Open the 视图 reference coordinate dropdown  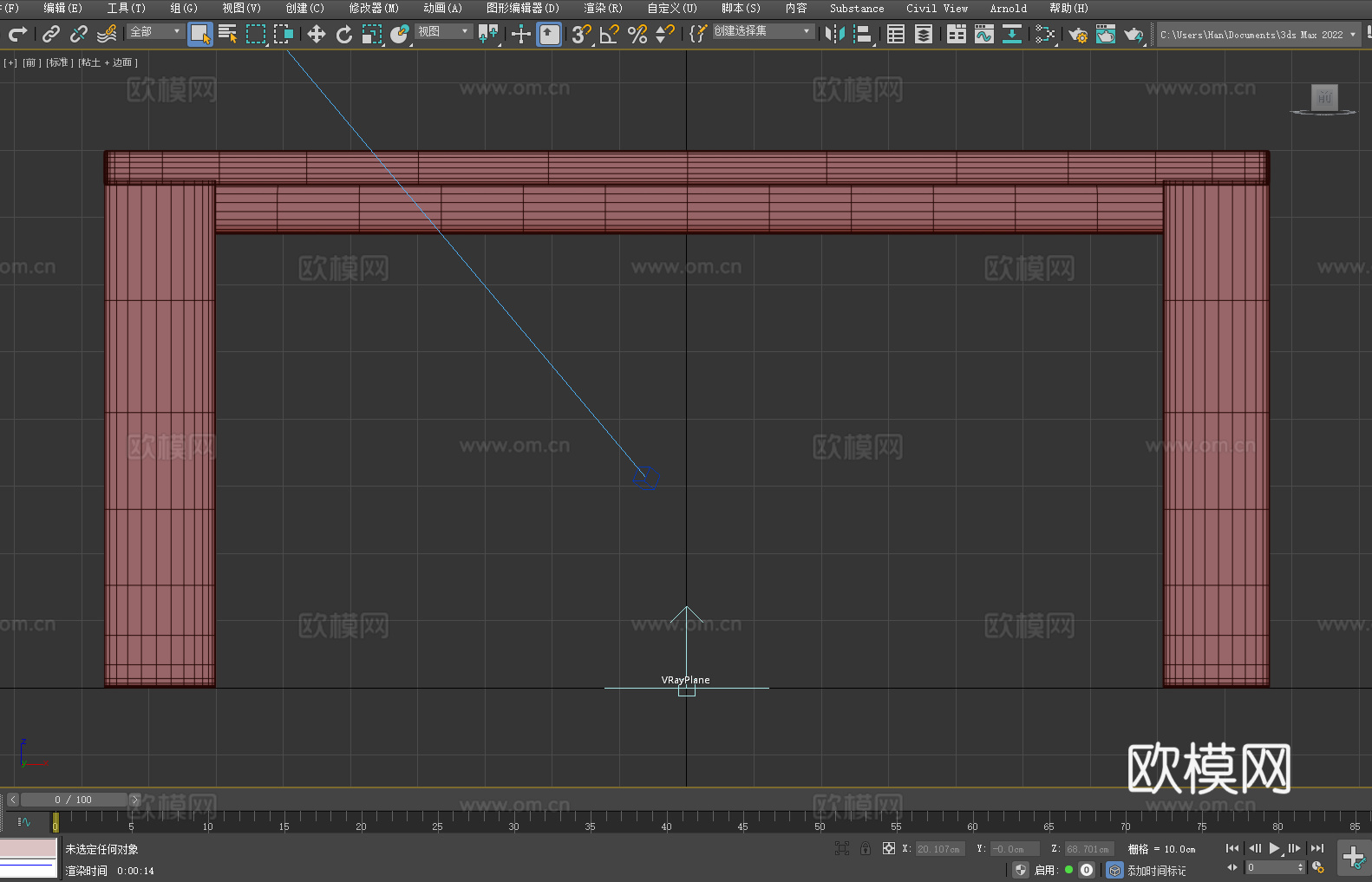point(443,31)
